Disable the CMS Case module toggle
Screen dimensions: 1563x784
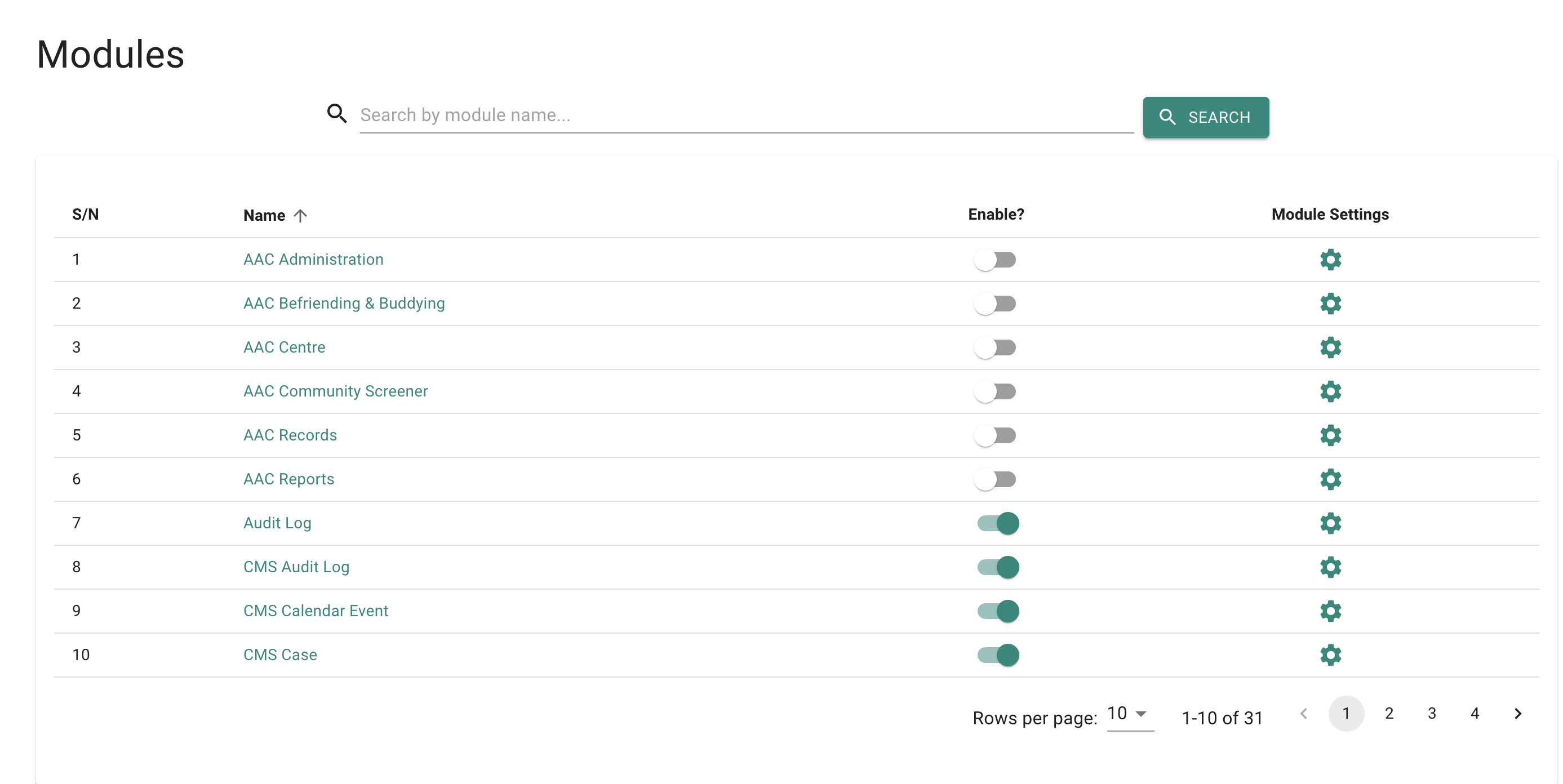pos(998,655)
